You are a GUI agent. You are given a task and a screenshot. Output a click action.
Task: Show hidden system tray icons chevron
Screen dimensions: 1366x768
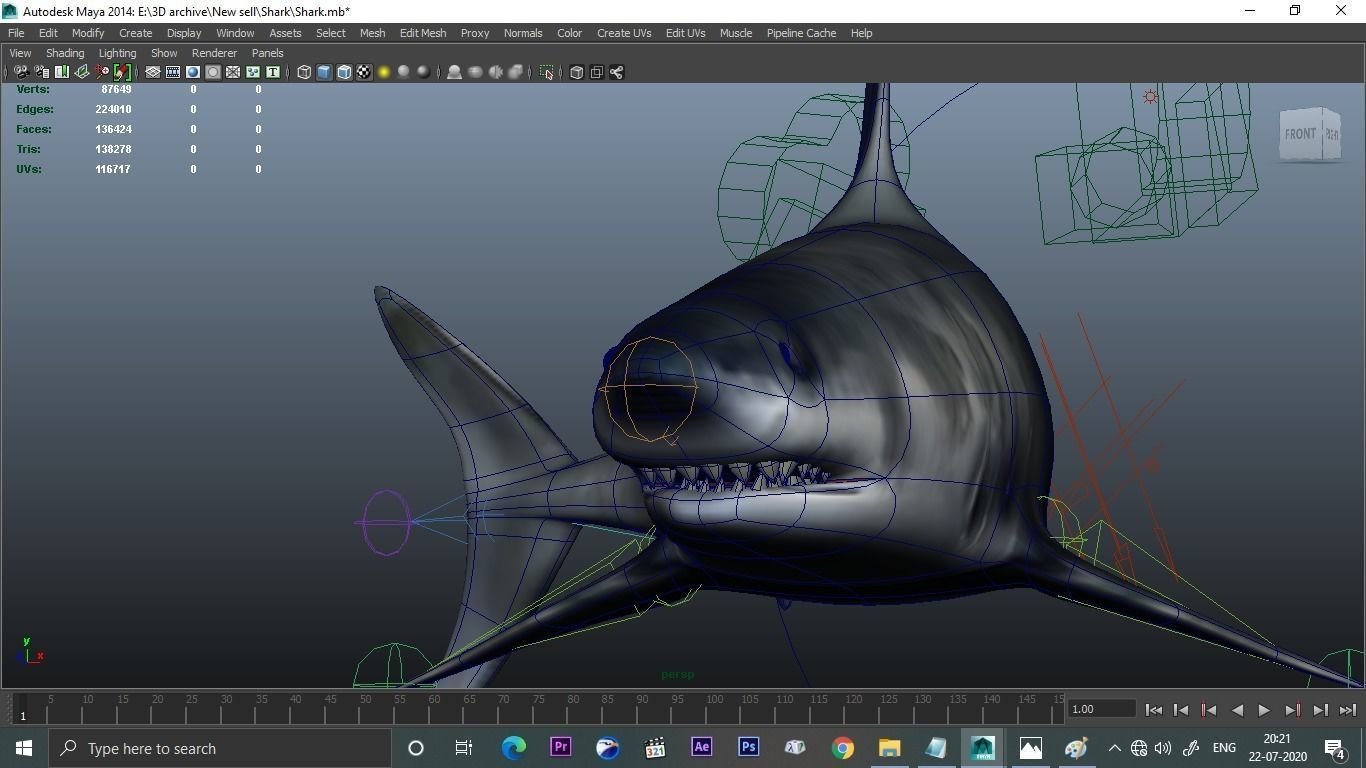(x=1114, y=748)
